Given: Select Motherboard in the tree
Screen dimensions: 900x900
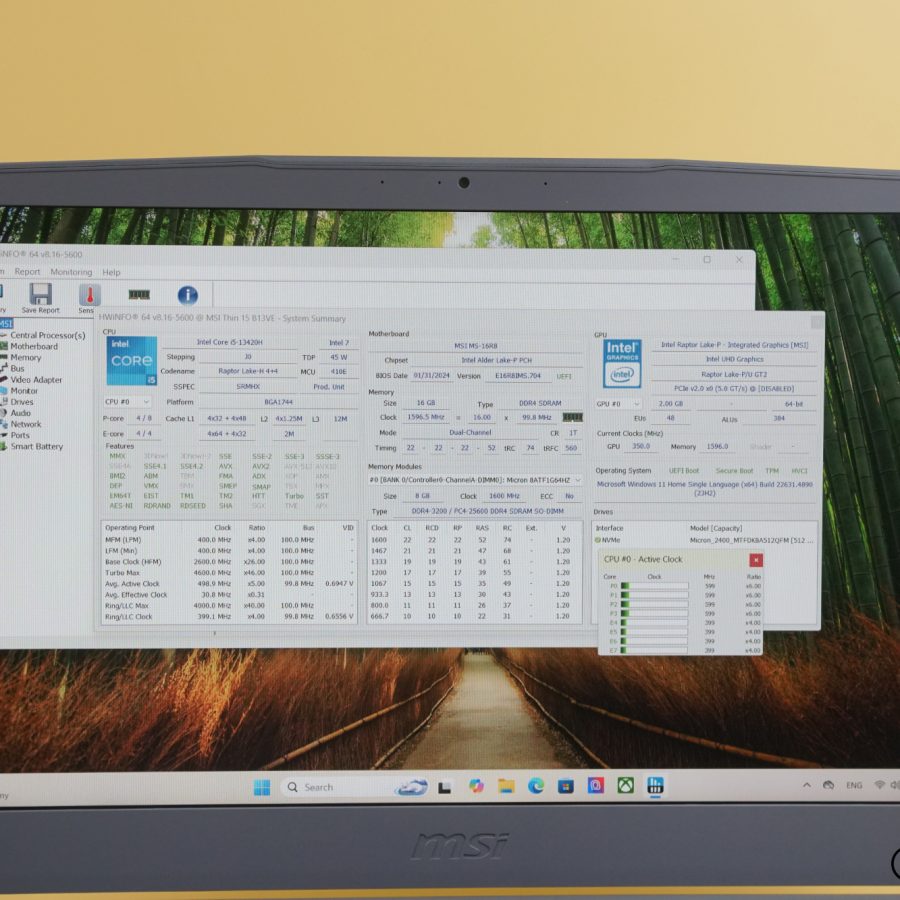Looking at the screenshot, I should tap(34, 346).
